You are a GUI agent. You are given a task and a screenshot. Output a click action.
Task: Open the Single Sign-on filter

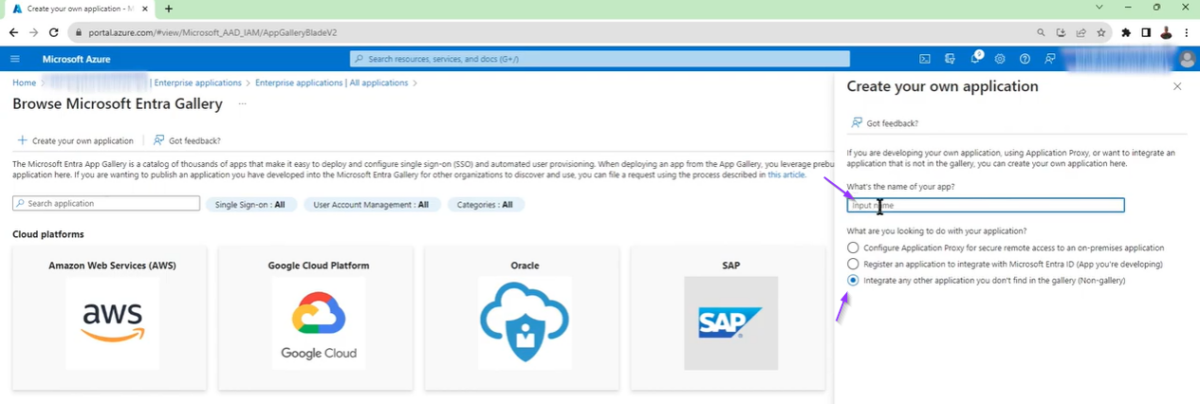[x=251, y=204]
